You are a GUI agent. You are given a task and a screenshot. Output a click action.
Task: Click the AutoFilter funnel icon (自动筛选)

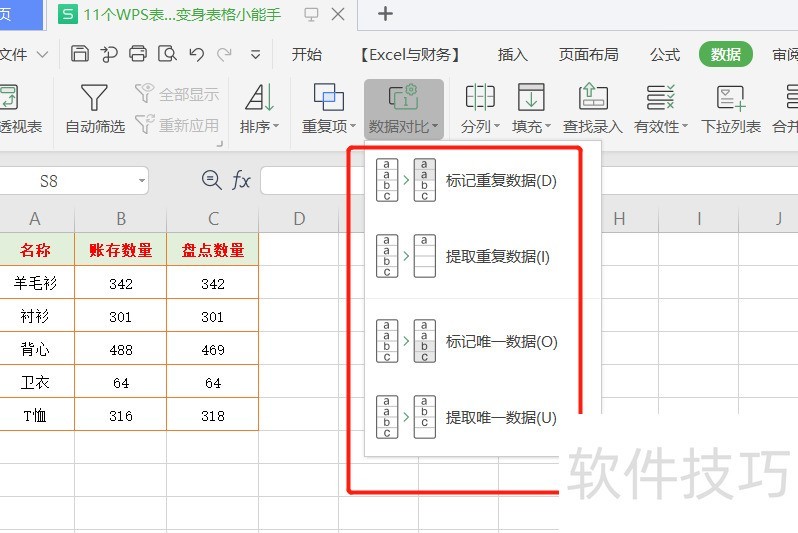click(x=94, y=98)
